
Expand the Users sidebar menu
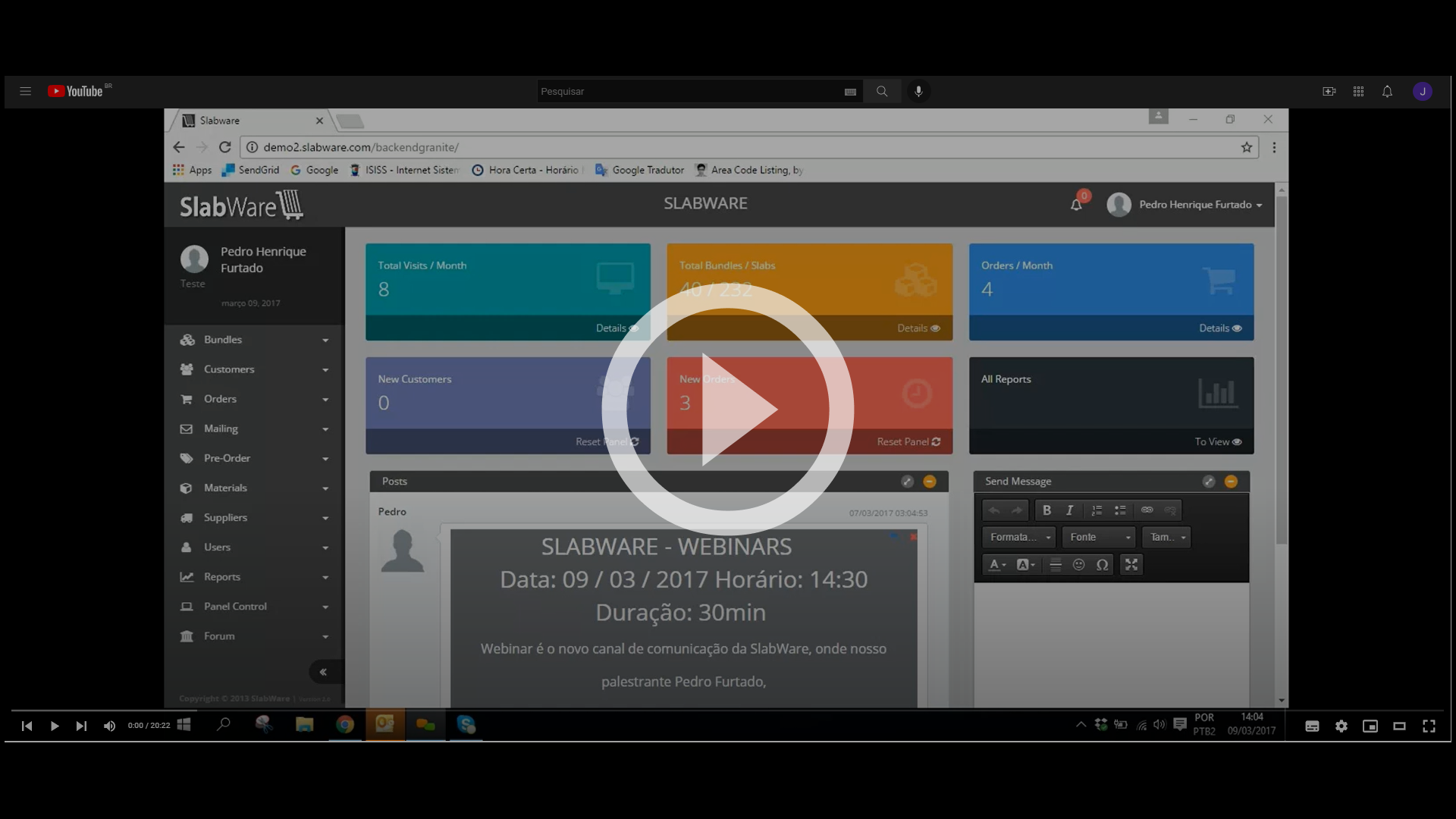click(x=254, y=547)
